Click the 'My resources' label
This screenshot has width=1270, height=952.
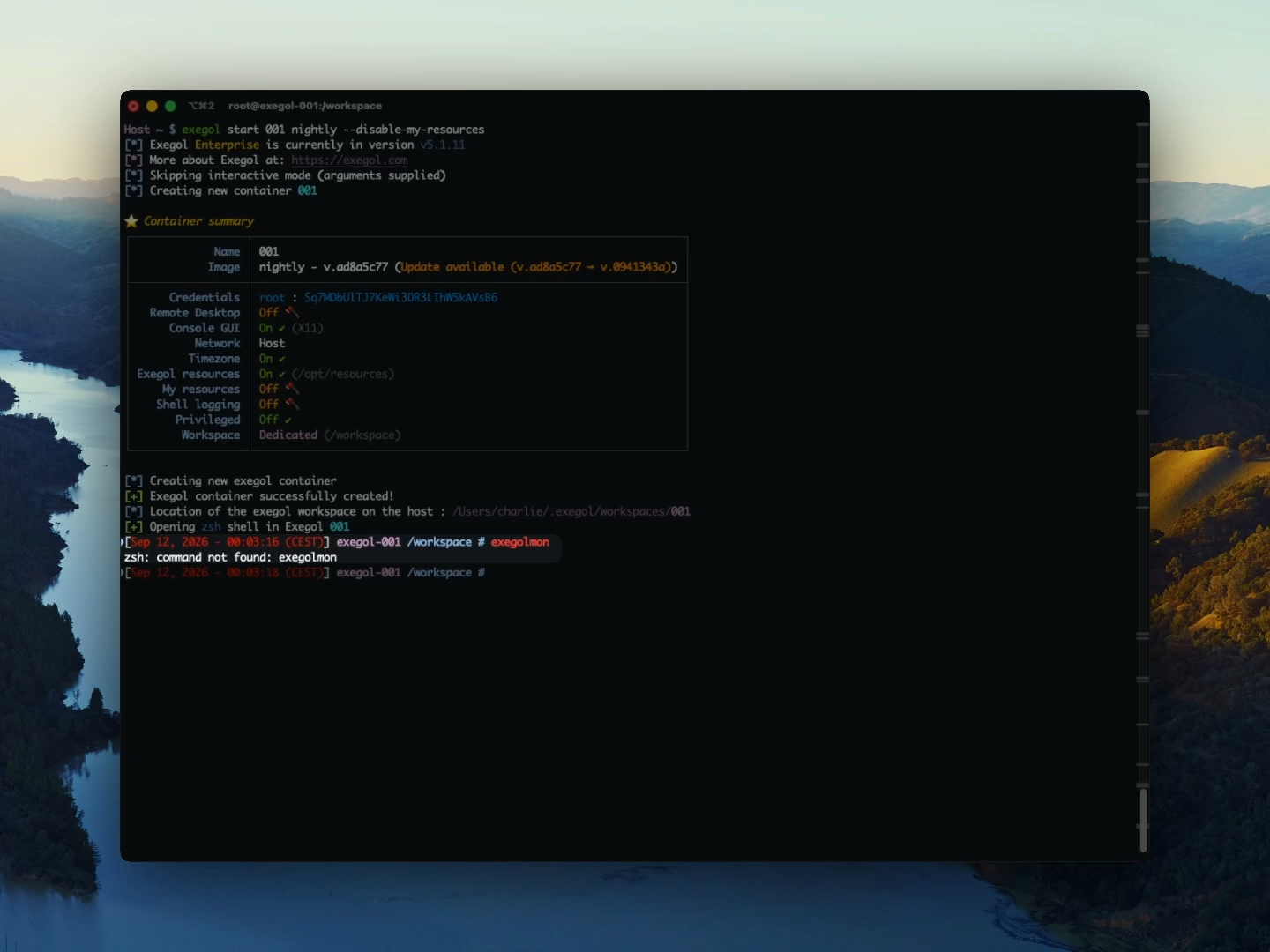201,390
